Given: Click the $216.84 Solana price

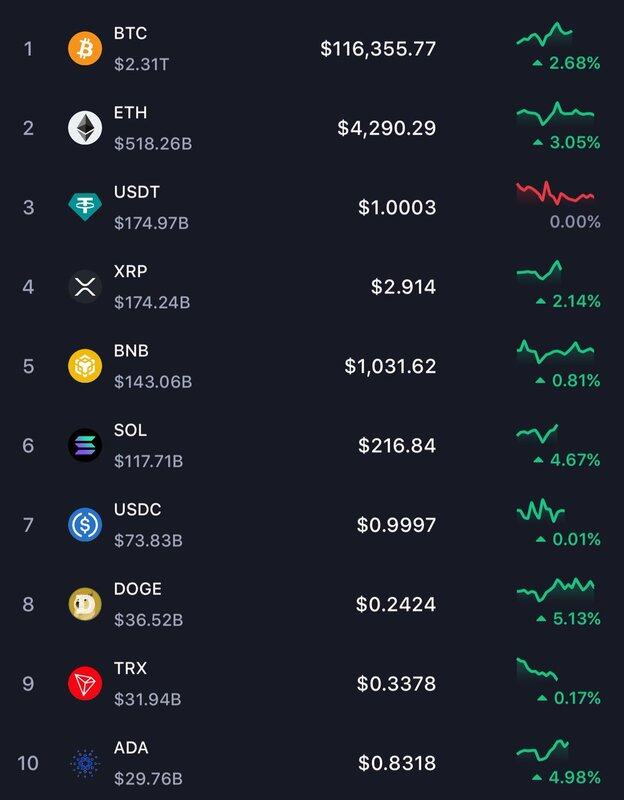Looking at the screenshot, I should coord(397,445).
